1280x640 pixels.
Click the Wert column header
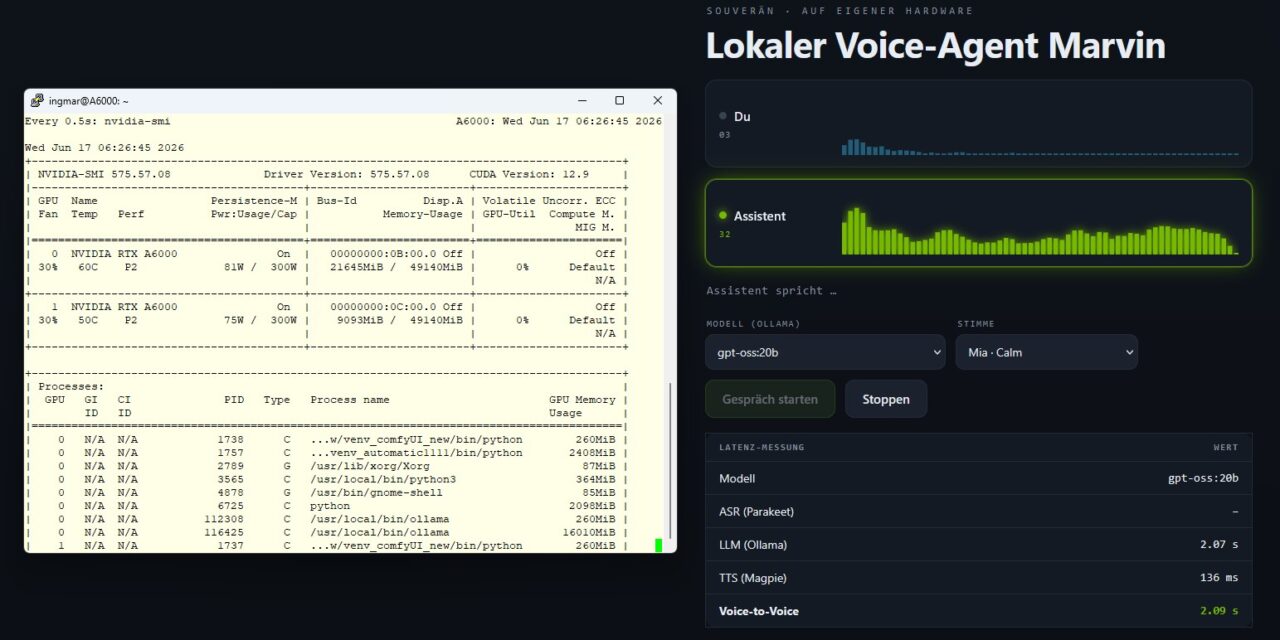click(x=1226, y=447)
